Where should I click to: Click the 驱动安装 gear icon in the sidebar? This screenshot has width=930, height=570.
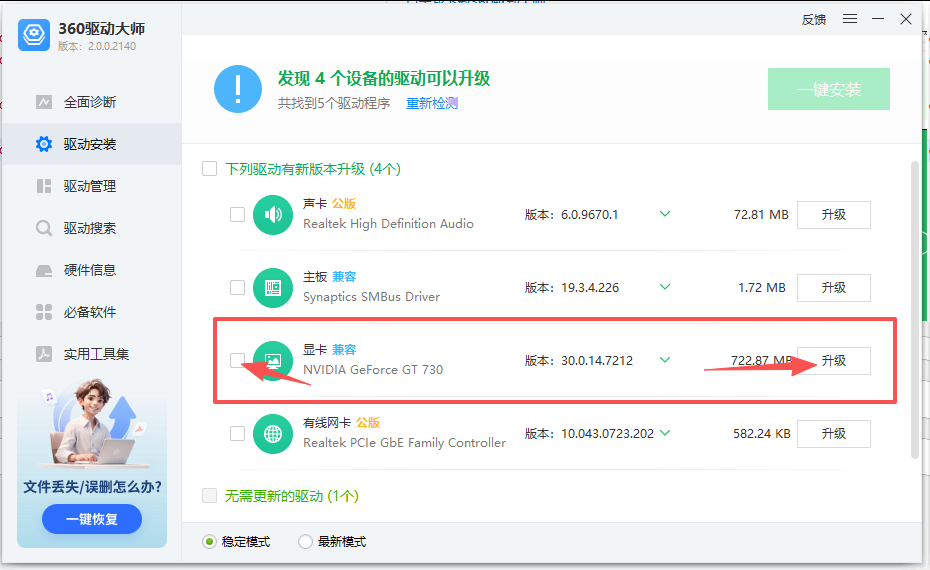click(44, 144)
